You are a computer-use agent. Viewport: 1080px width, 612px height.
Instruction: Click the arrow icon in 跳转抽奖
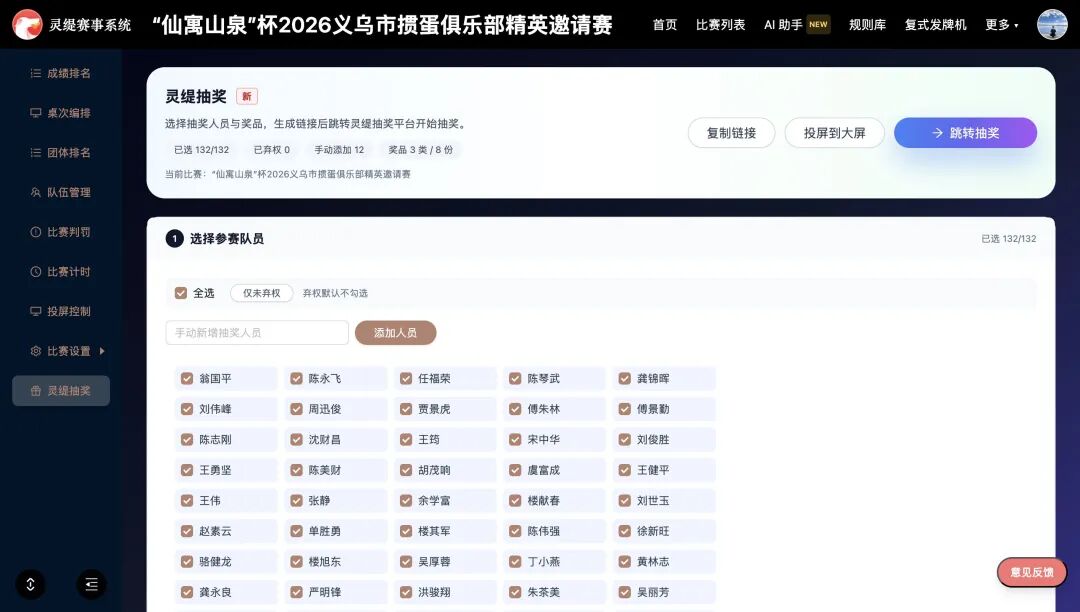click(937, 133)
